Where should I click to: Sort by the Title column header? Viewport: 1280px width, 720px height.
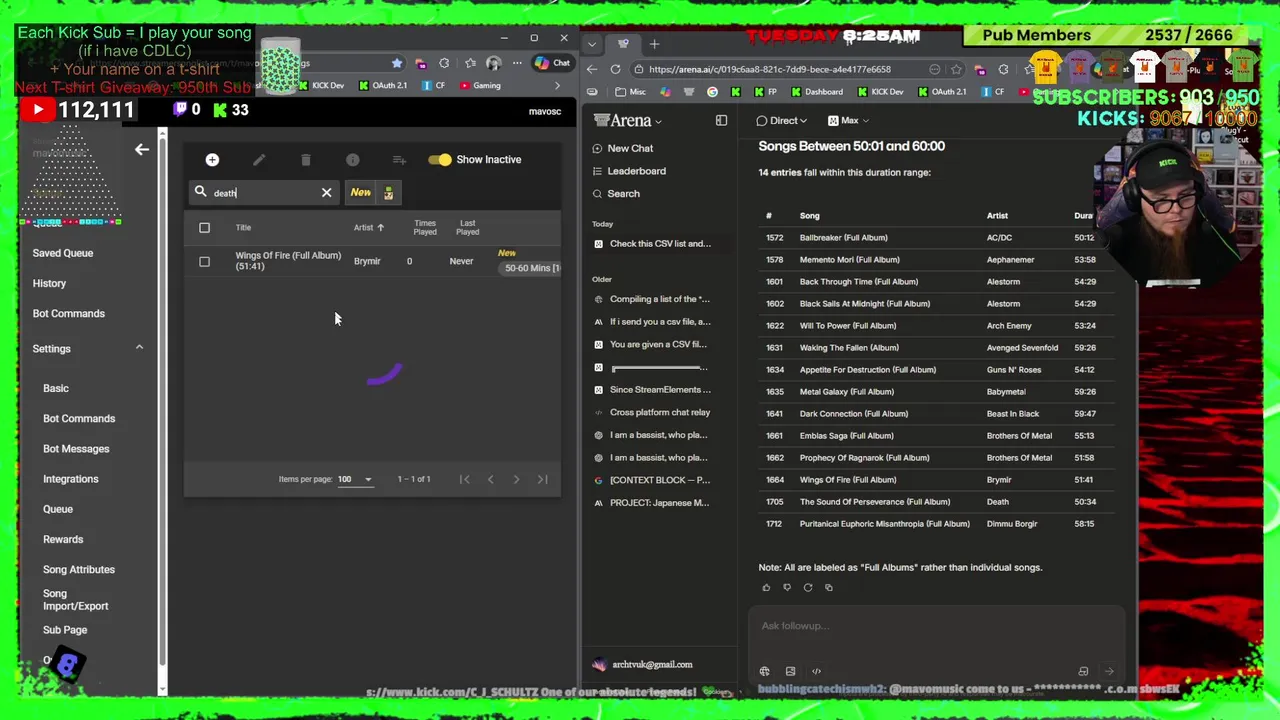[243, 228]
